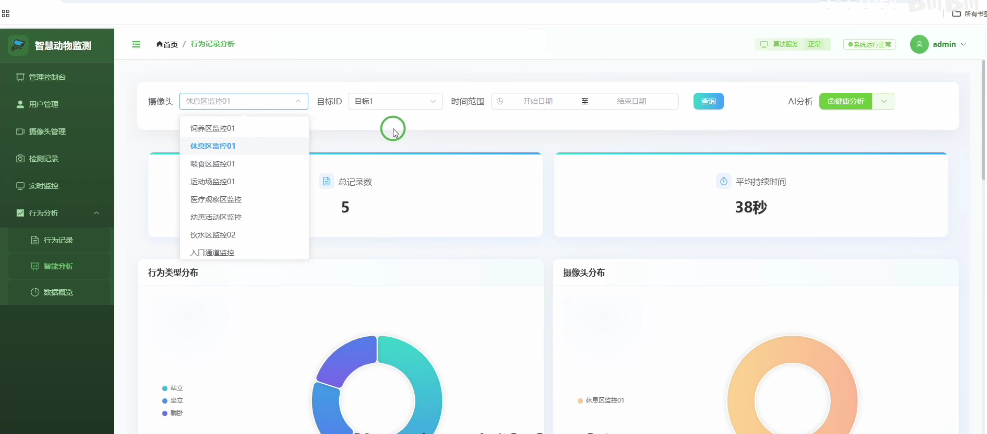This screenshot has height=434, width=987.
Task: Open 检测记录 in the sidebar
Action: (x=57, y=159)
